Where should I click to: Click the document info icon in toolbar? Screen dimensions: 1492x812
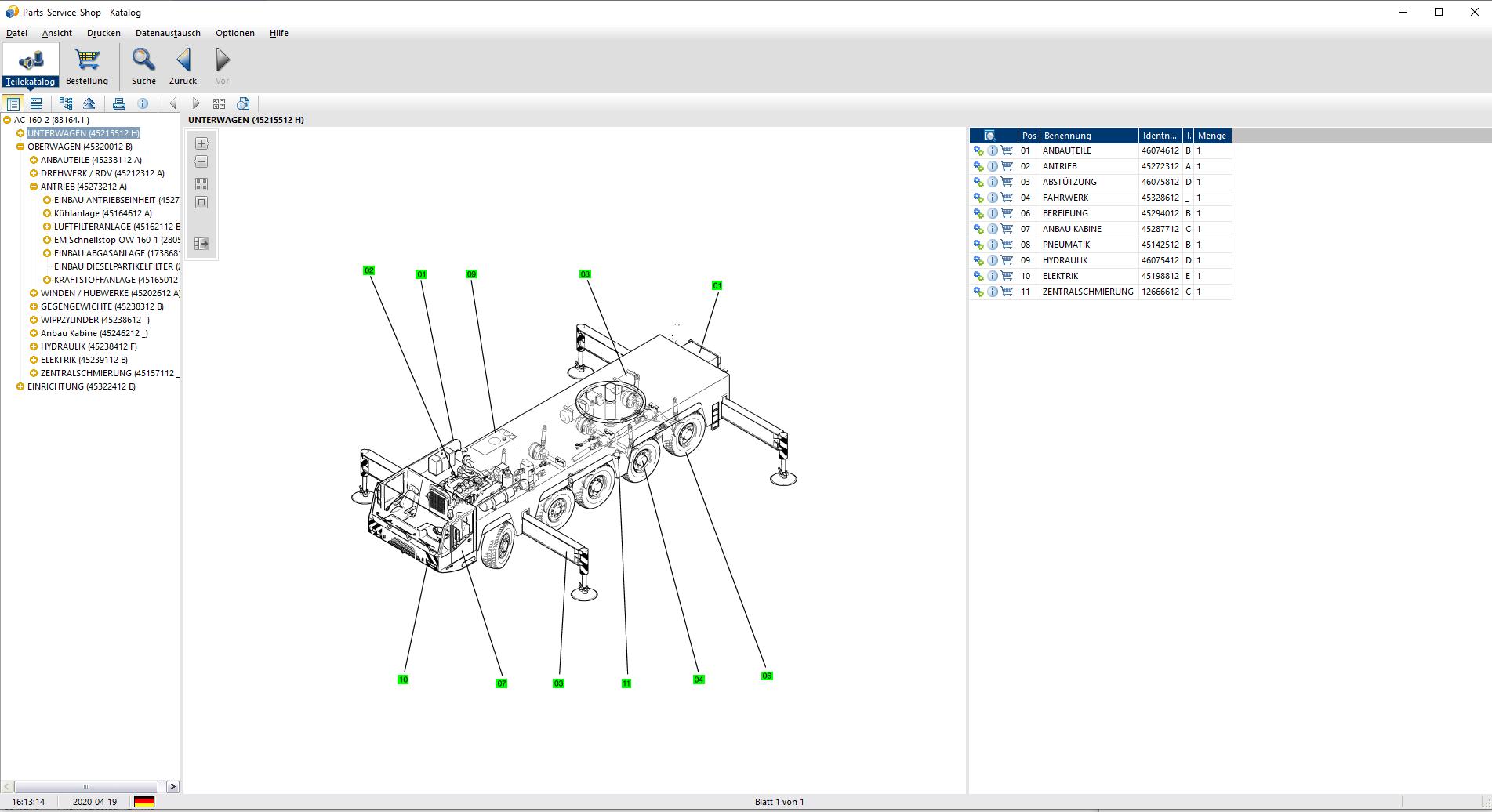click(243, 103)
